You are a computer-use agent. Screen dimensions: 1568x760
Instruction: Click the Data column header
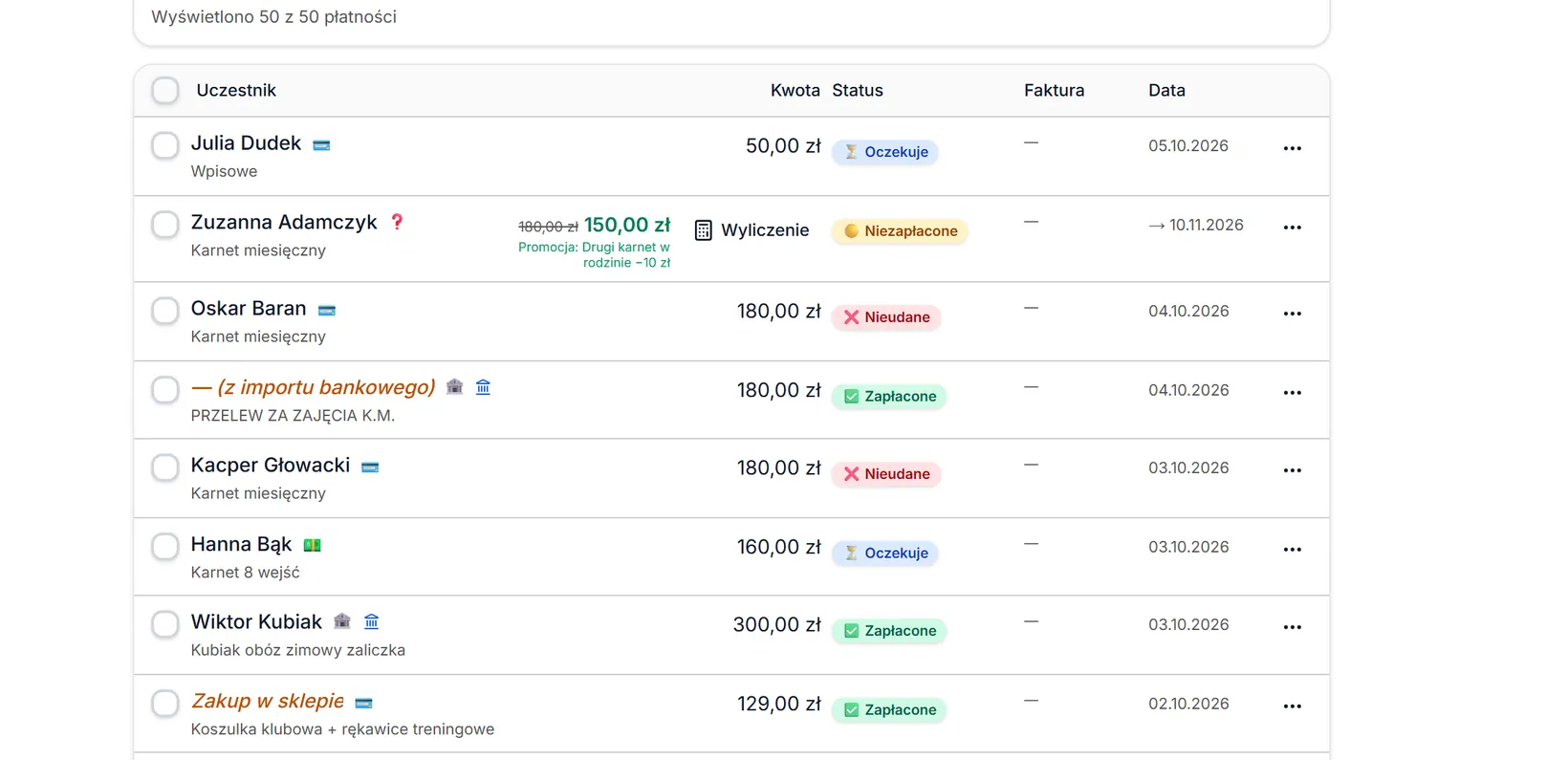point(1166,91)
